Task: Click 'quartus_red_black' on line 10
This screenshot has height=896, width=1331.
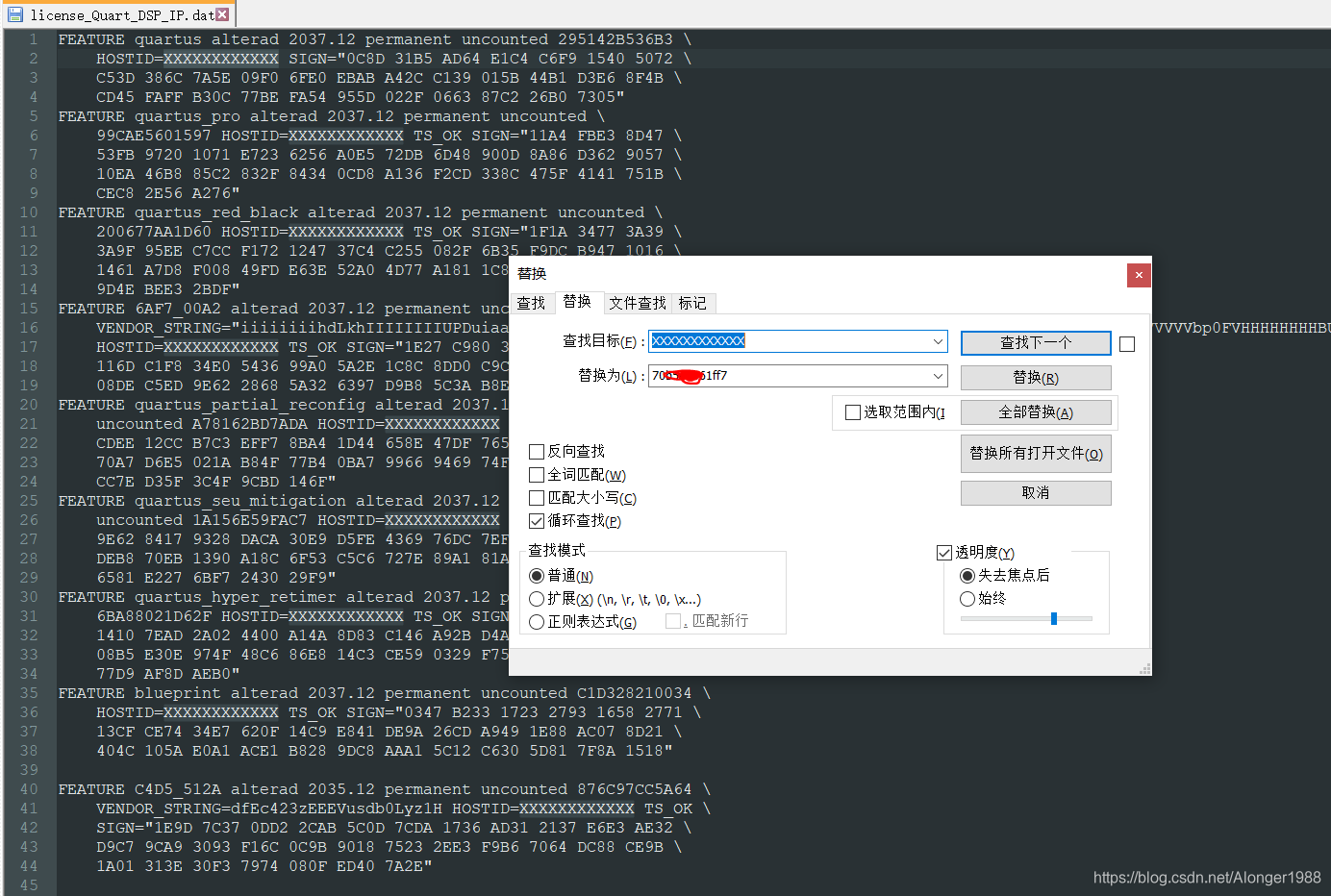Action: coord(216,212)
